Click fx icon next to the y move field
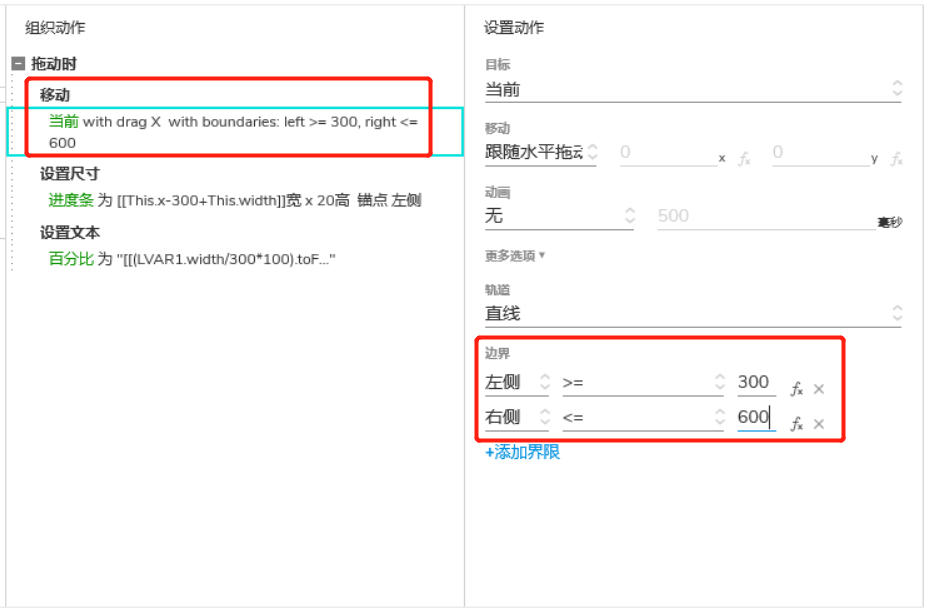 tap(897, 159)
